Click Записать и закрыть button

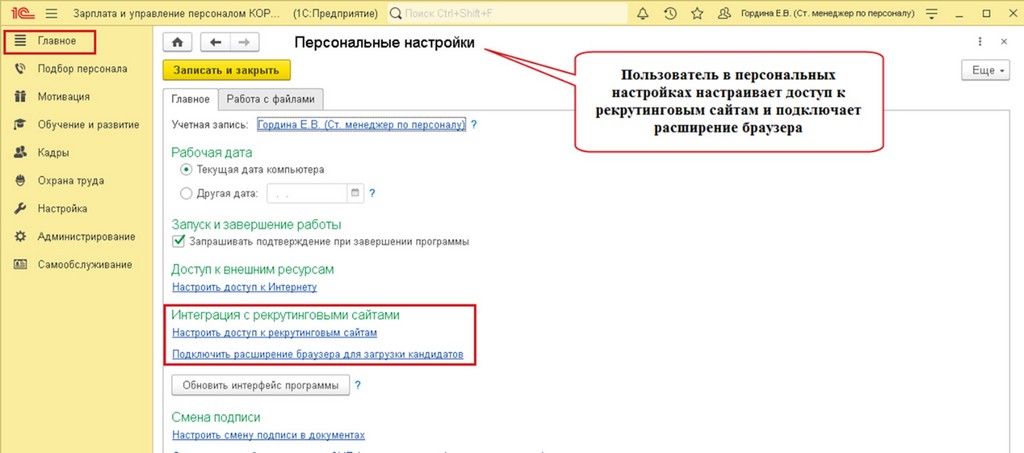point(226,70)
